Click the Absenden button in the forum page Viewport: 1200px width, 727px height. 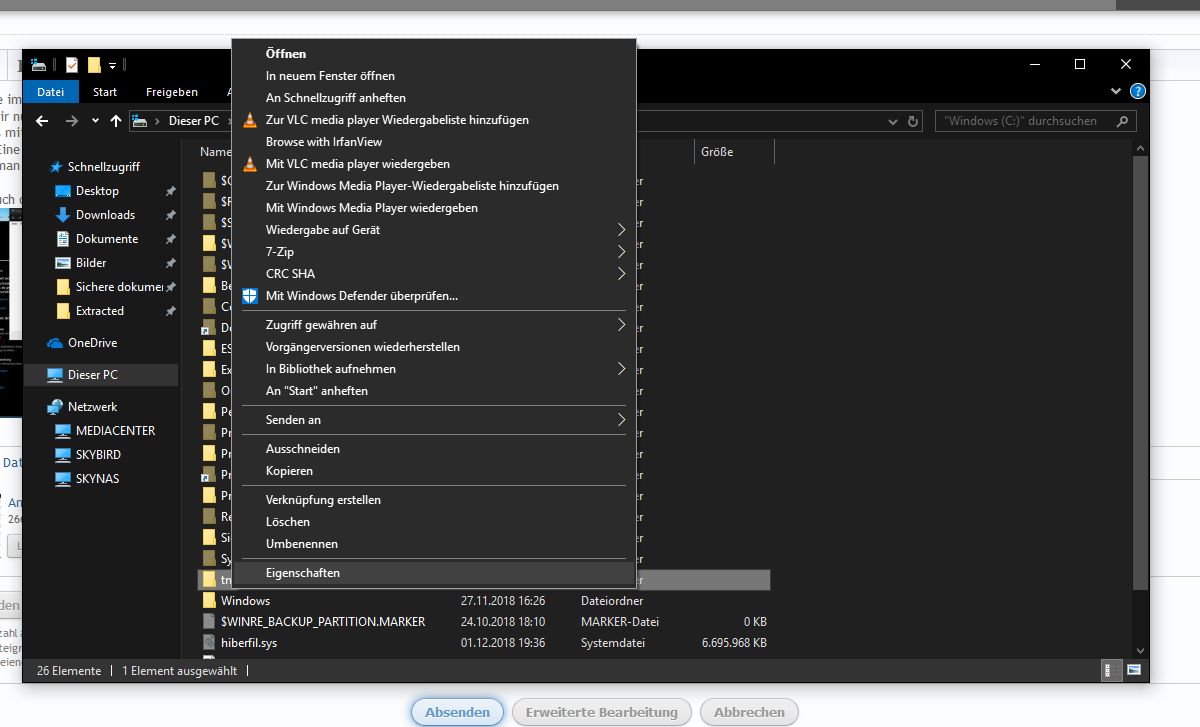pos(457,712)
